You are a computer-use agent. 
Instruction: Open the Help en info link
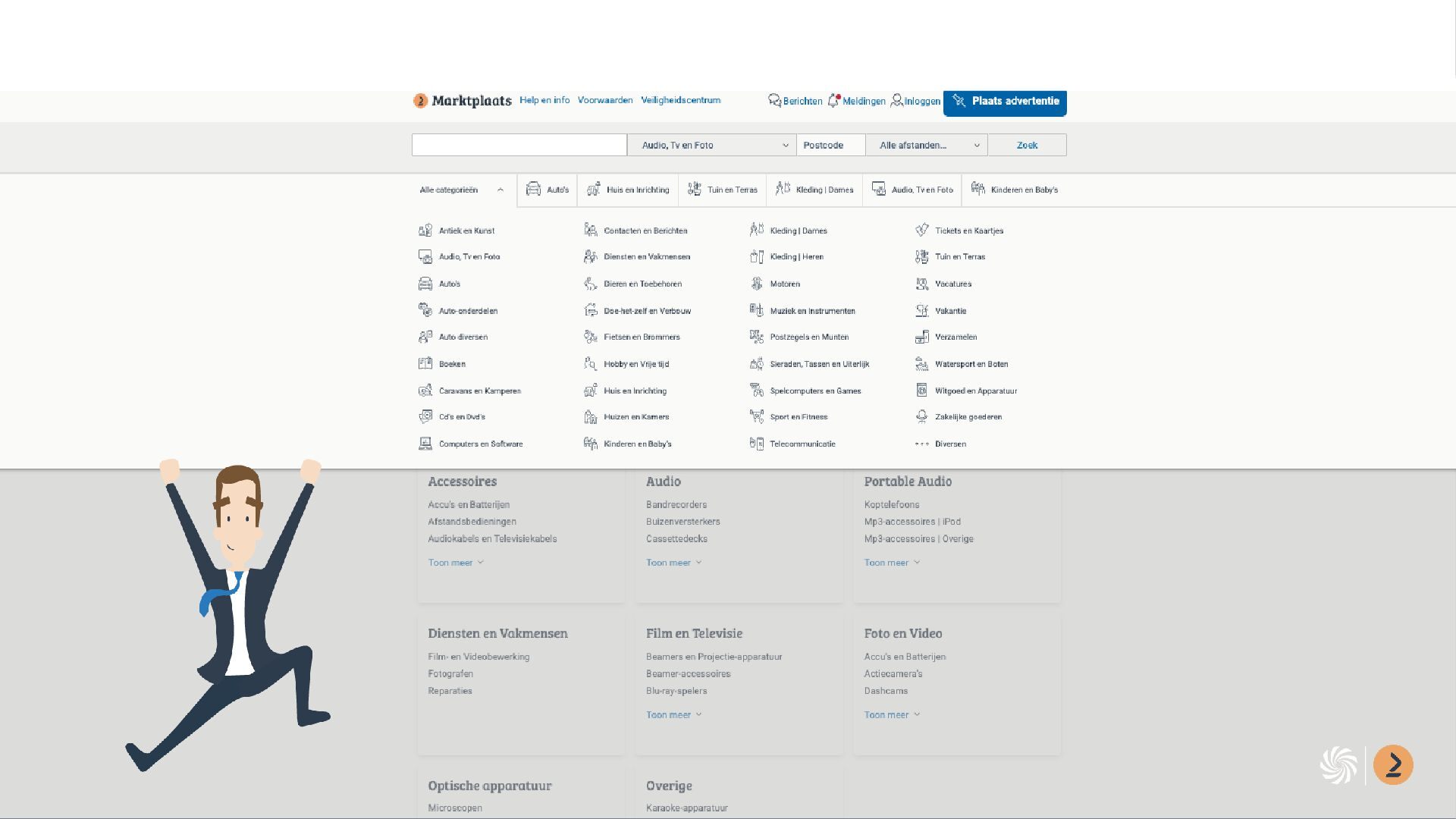544,100
